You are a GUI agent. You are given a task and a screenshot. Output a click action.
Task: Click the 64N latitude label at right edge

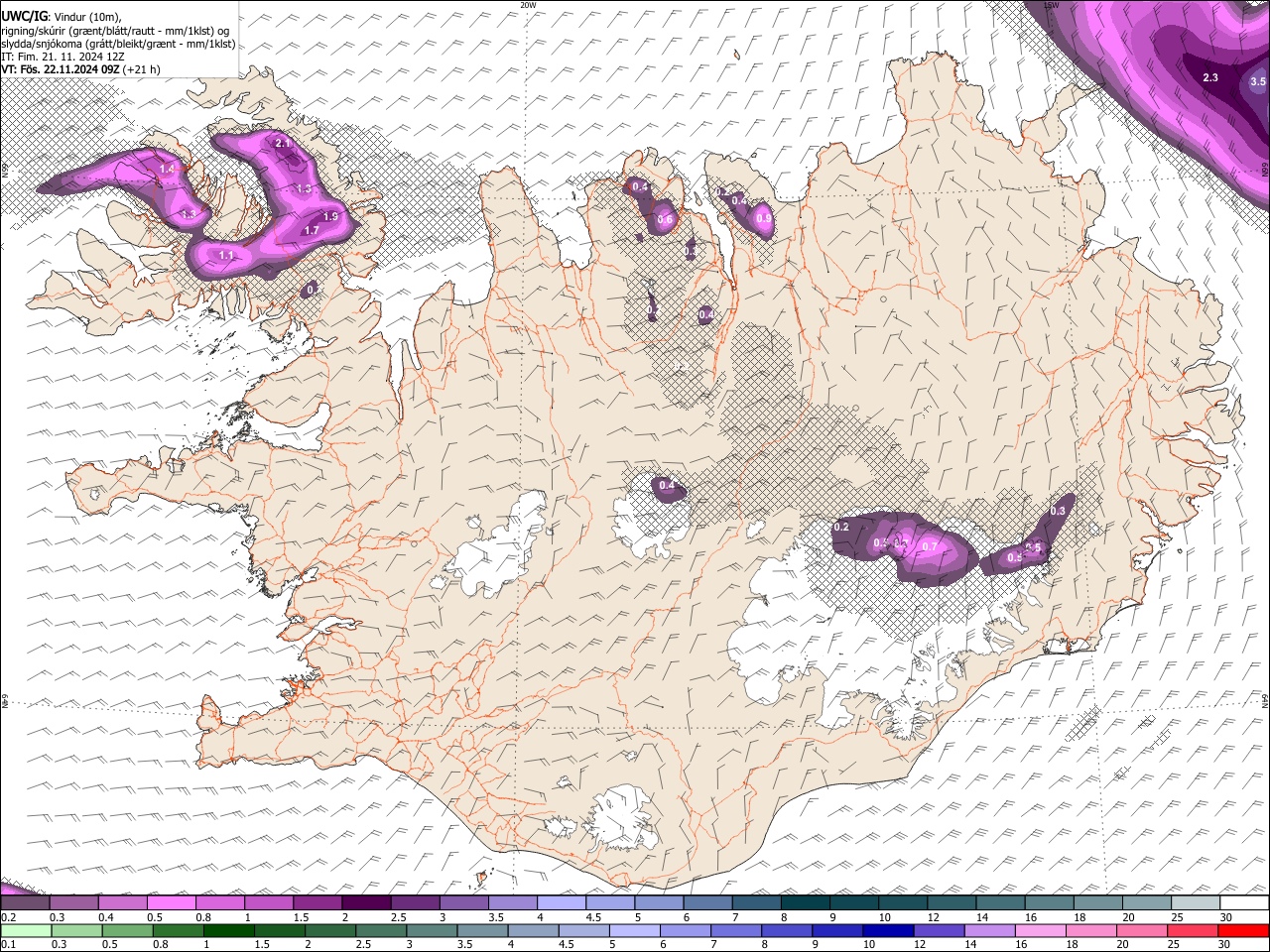(1265, 700)
